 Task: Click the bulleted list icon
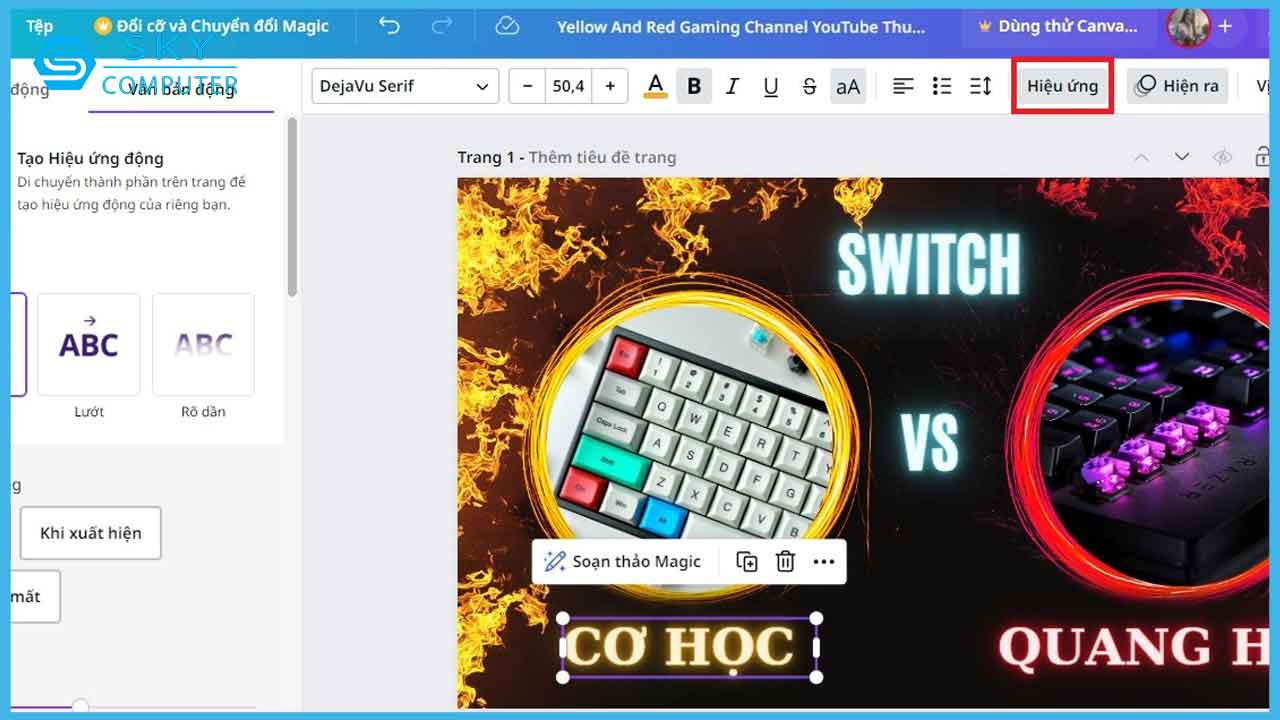pos(942,86)
